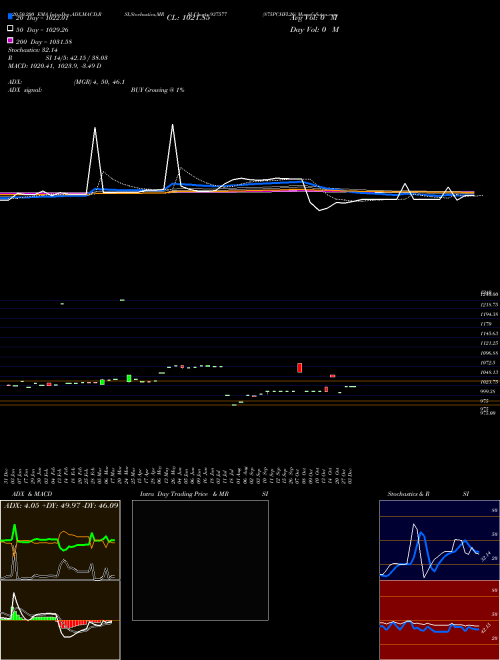The image size is (500, 660).
Task: Select the 'SI 14/5: 42.15 / 38.03' readout
Action: (x=77, y=58)
